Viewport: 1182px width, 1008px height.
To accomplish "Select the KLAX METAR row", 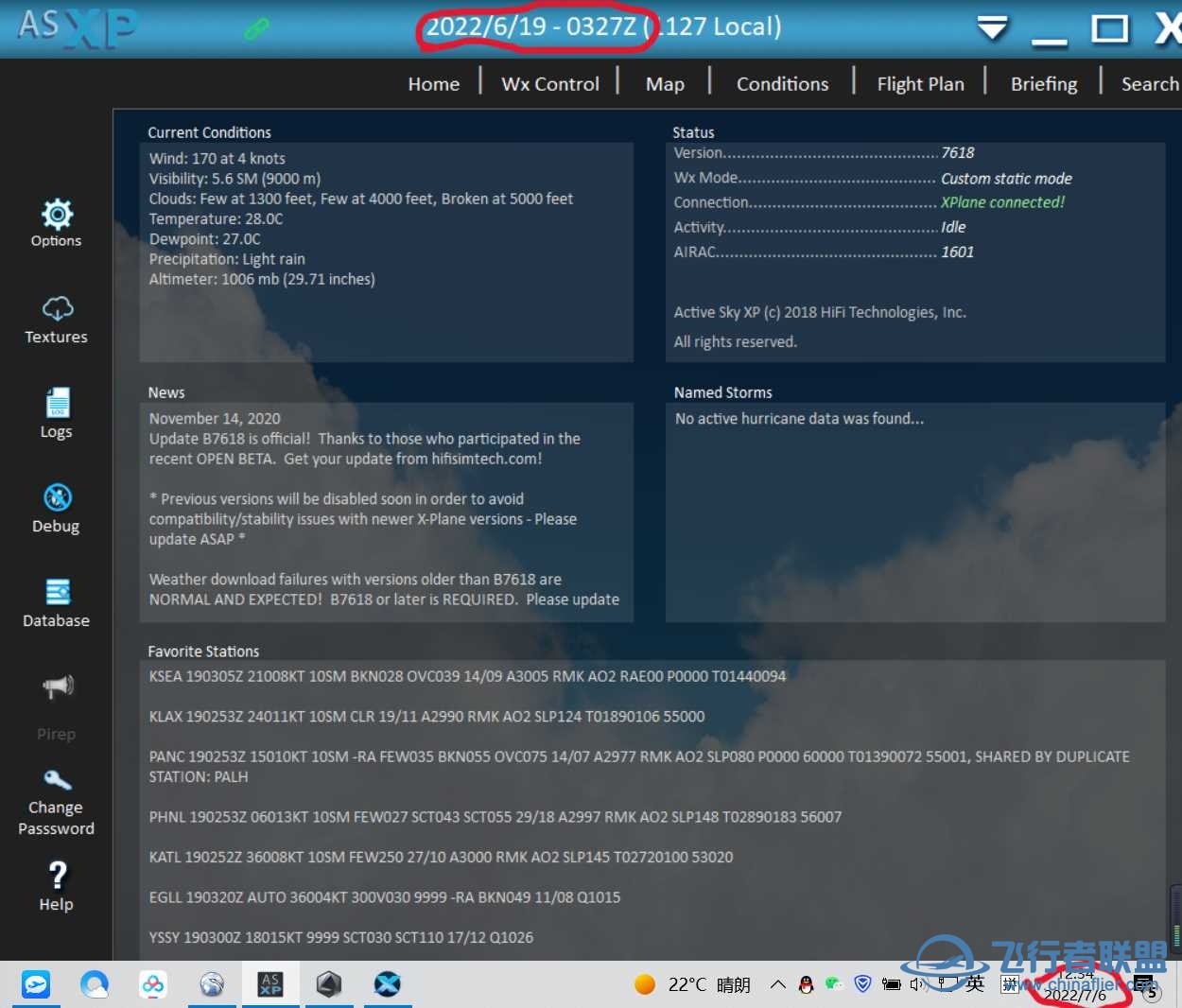I will 426,717.
